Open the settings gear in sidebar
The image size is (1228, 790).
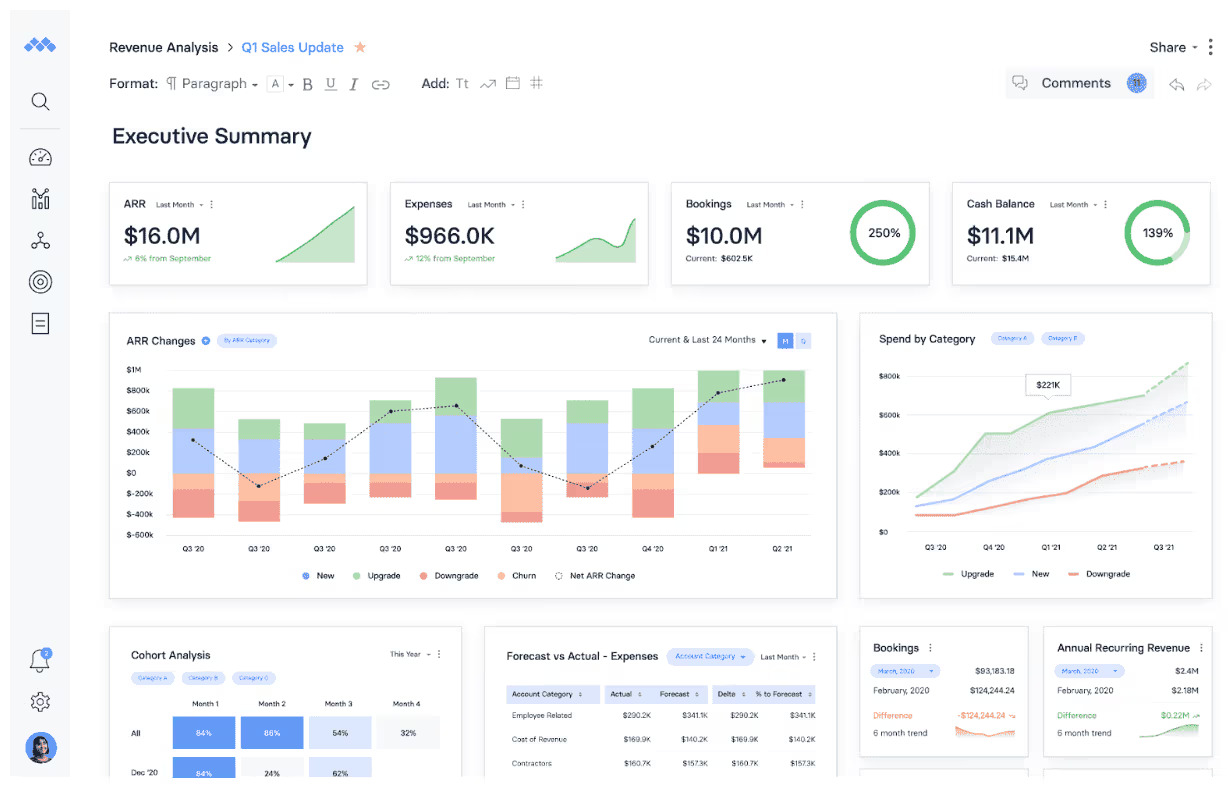[x=40, y=702]
